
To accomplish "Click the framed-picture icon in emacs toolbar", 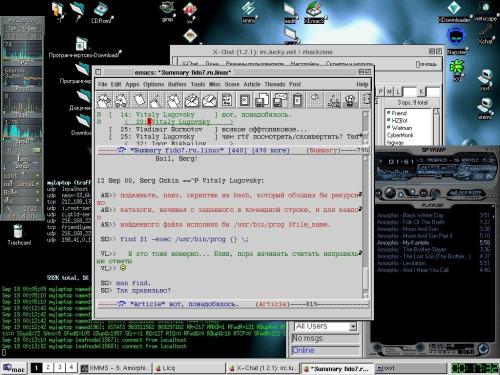I will (245, 100).
